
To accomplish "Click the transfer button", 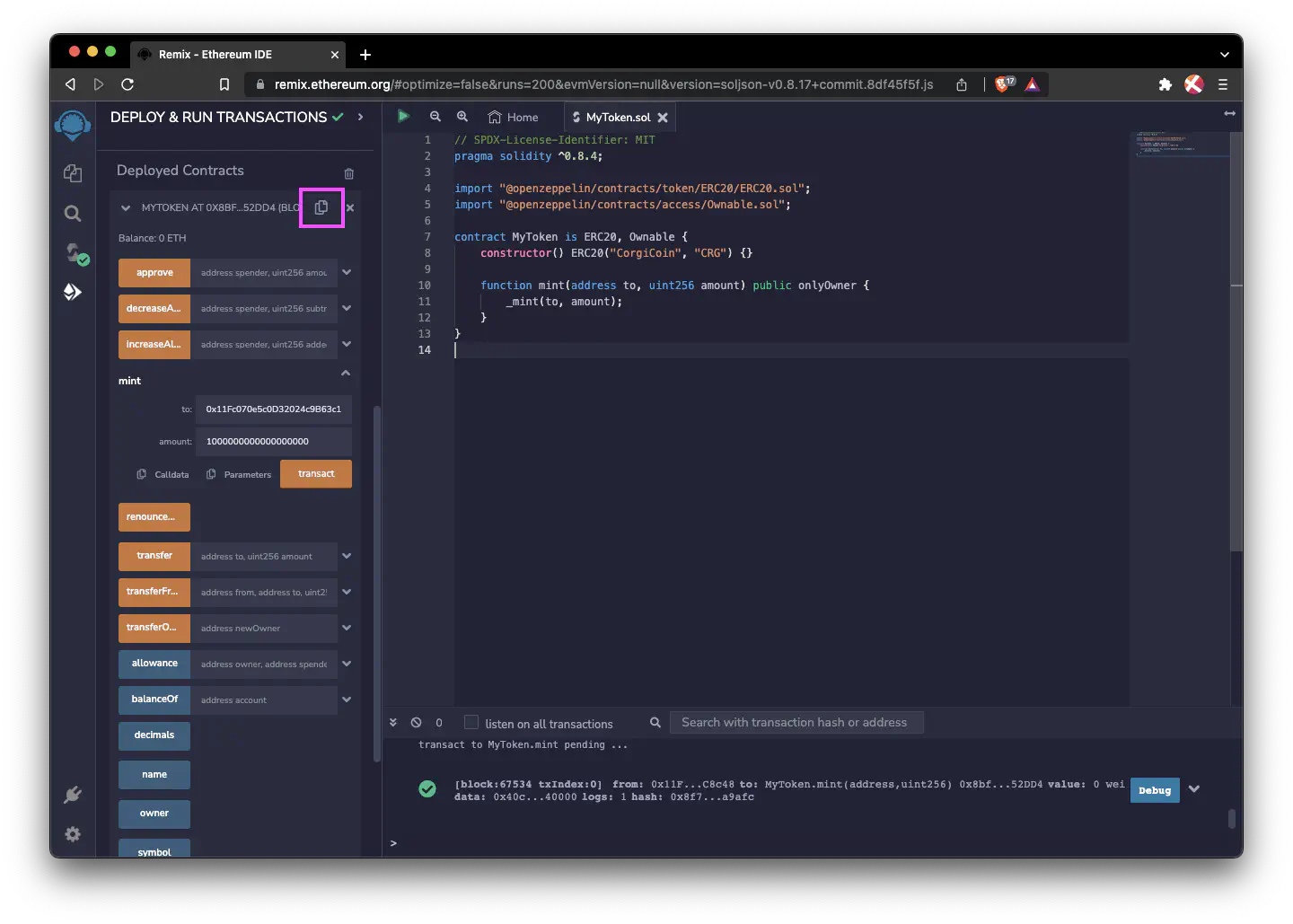I will click(154, 556).
